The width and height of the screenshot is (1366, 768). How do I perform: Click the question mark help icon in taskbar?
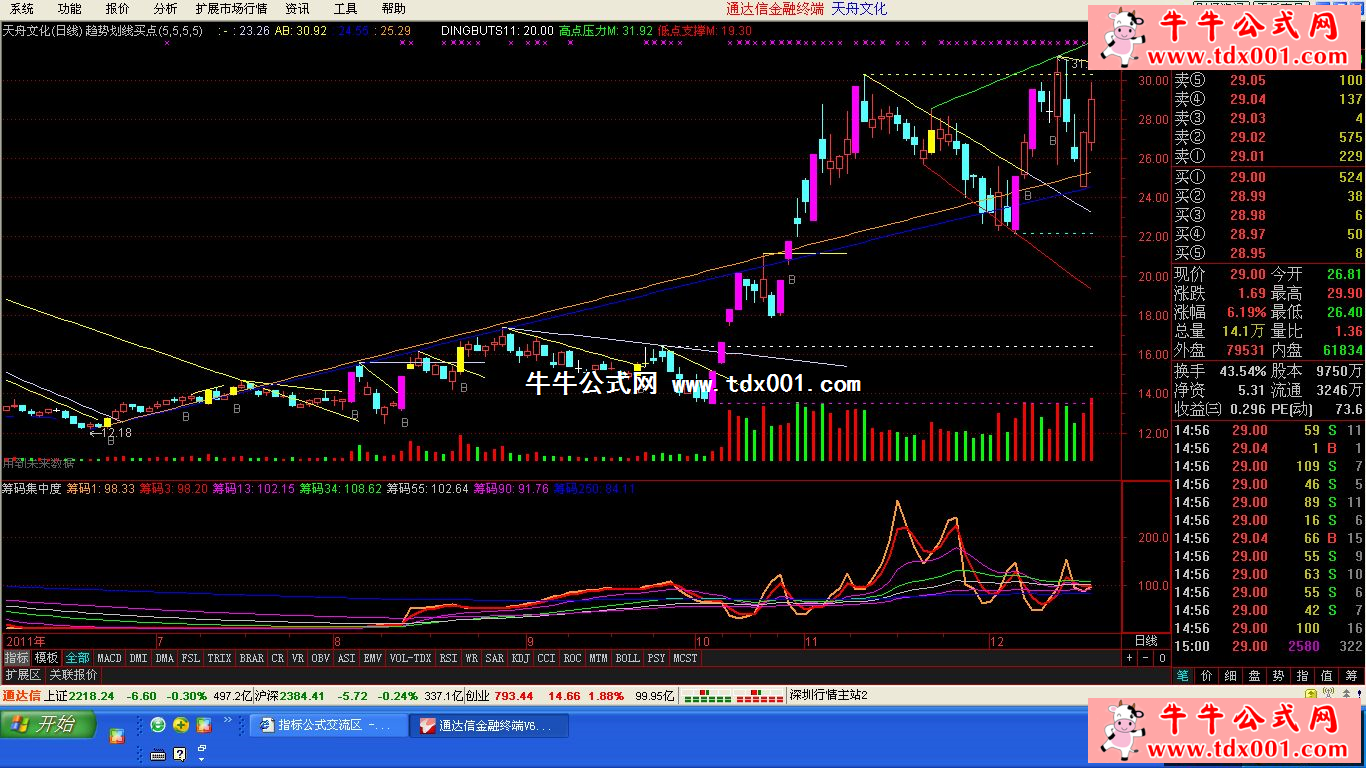click(180, 753)
